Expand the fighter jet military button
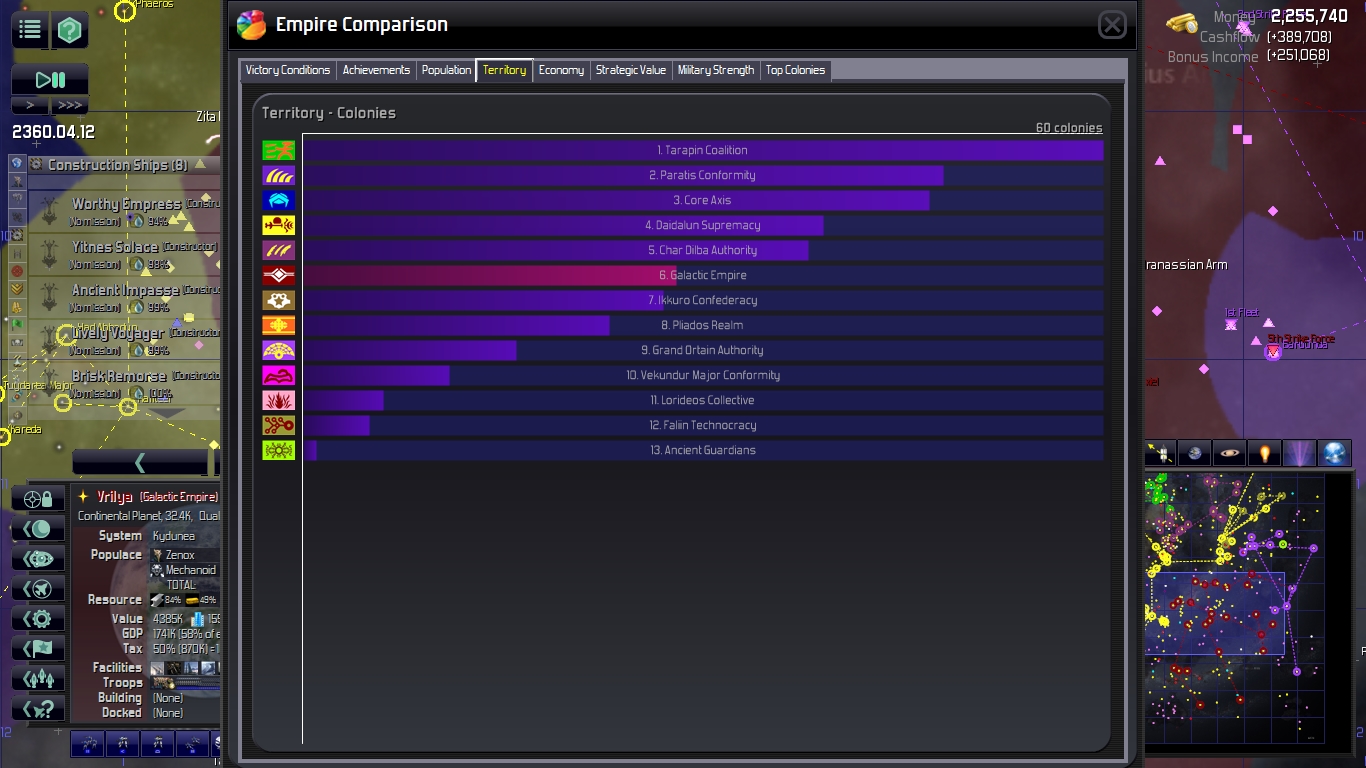The width and height of the screenshot is (1366, 768). pos(39,589)
